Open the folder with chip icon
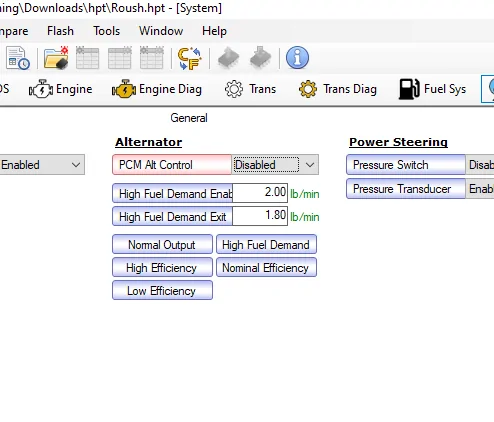 point(56,58)
